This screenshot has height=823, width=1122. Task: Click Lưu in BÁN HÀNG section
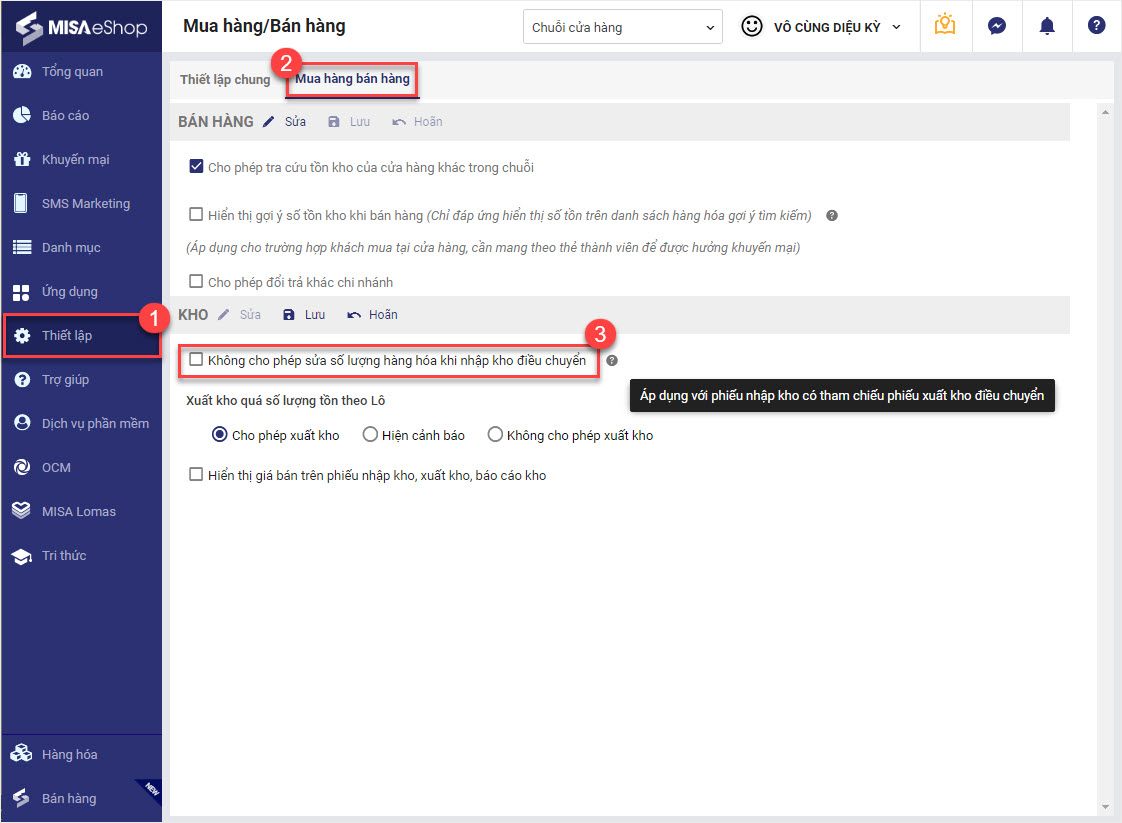click(x=360, y=122)
